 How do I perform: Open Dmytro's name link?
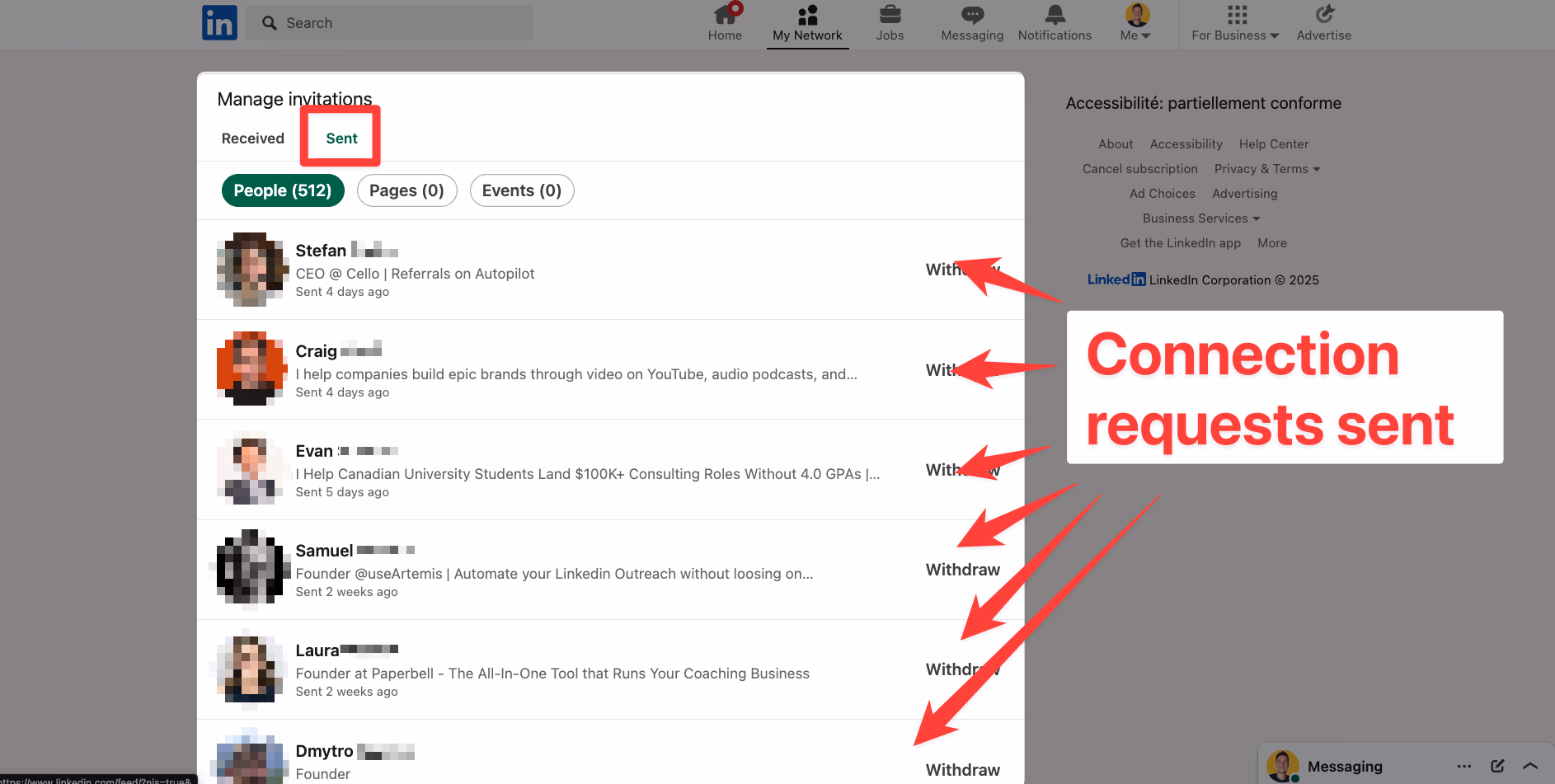point(355,751)
